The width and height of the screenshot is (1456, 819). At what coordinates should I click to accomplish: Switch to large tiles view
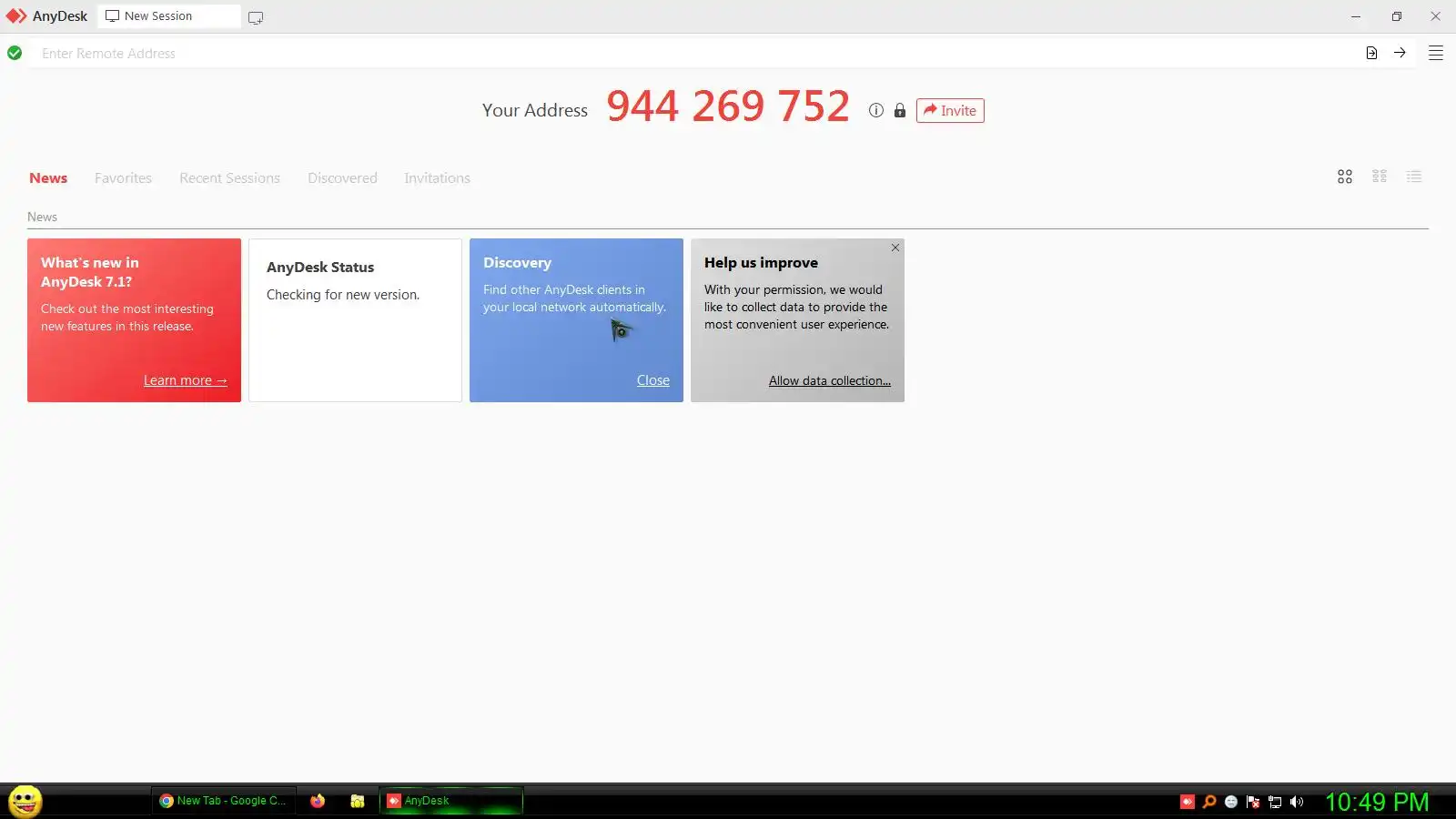[1345, 177]
